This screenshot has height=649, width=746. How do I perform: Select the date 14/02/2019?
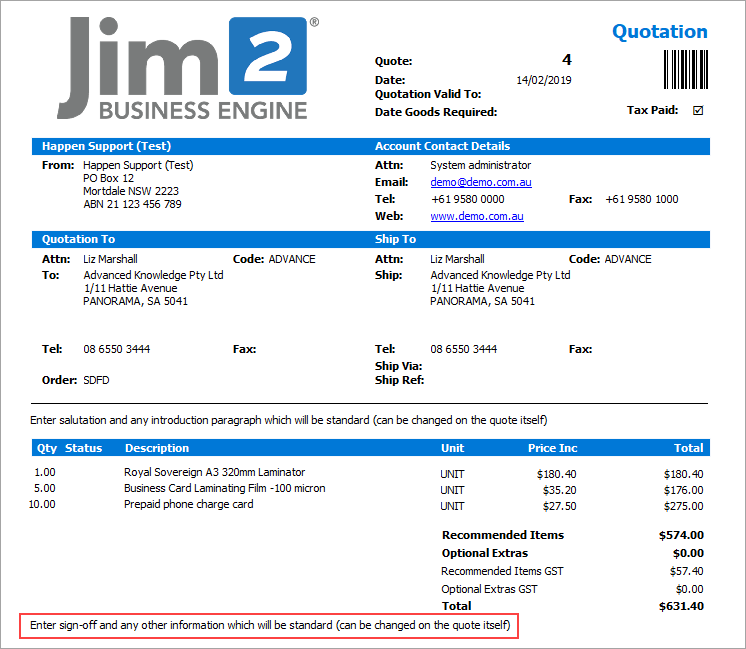pyautogui.click(x=544, y=80)
